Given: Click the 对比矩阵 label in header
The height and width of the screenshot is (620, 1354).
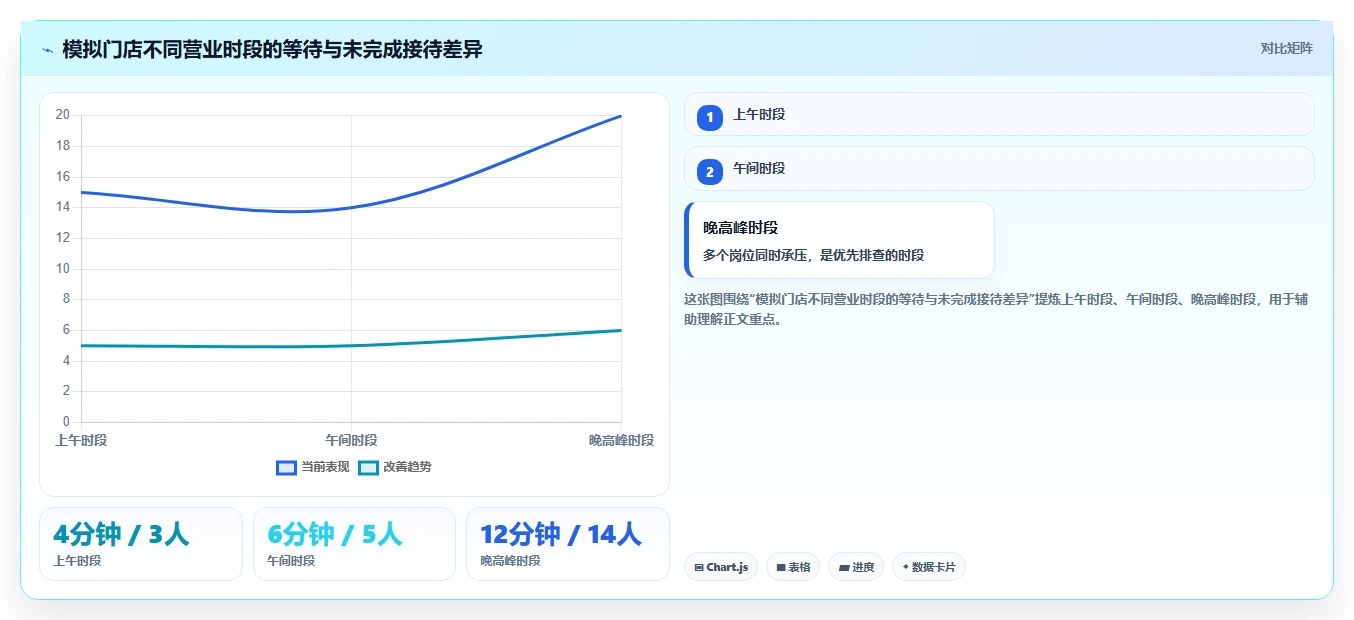Looking at the screenshot, I should (x=1286, y=48).
